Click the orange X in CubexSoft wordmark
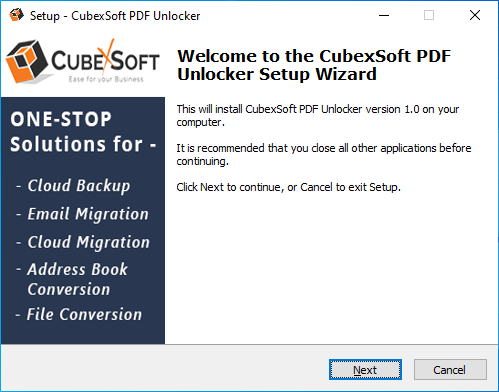 click(107, 57)
